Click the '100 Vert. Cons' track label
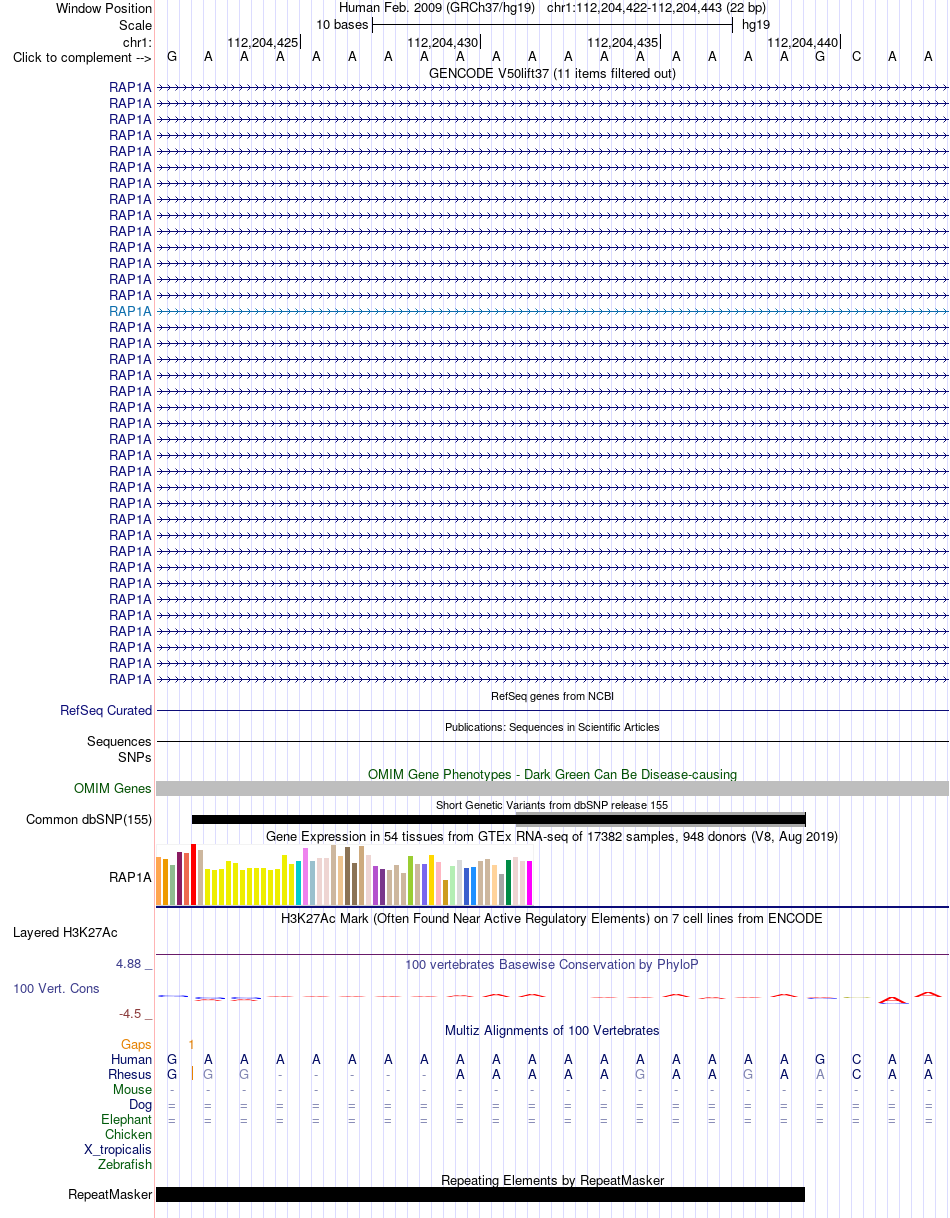The width and height of the screenshot is (950, 1218). click(x=56, y=988)
